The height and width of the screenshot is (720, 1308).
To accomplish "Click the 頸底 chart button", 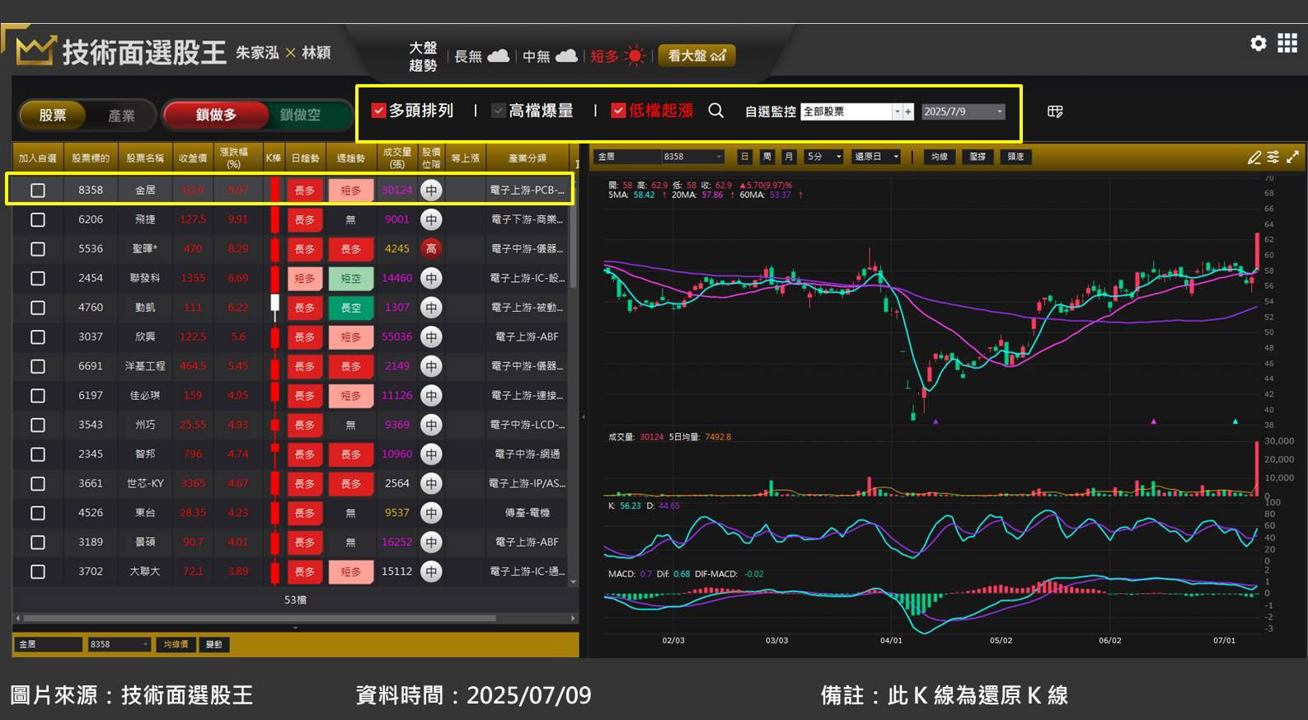I will click(1015, 157).
